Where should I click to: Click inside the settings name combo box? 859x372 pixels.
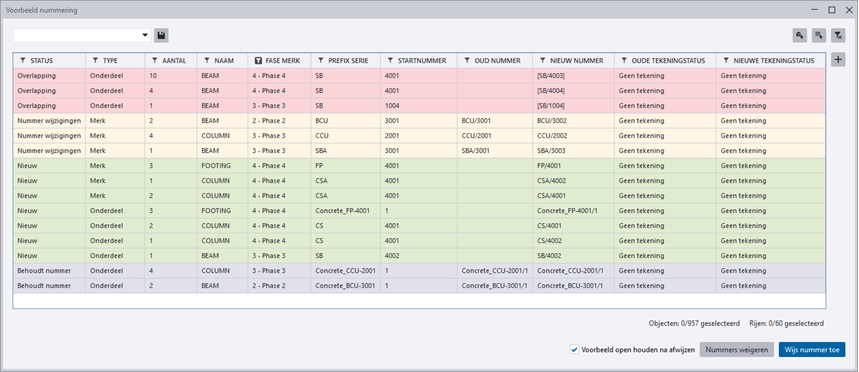point(77,36)
